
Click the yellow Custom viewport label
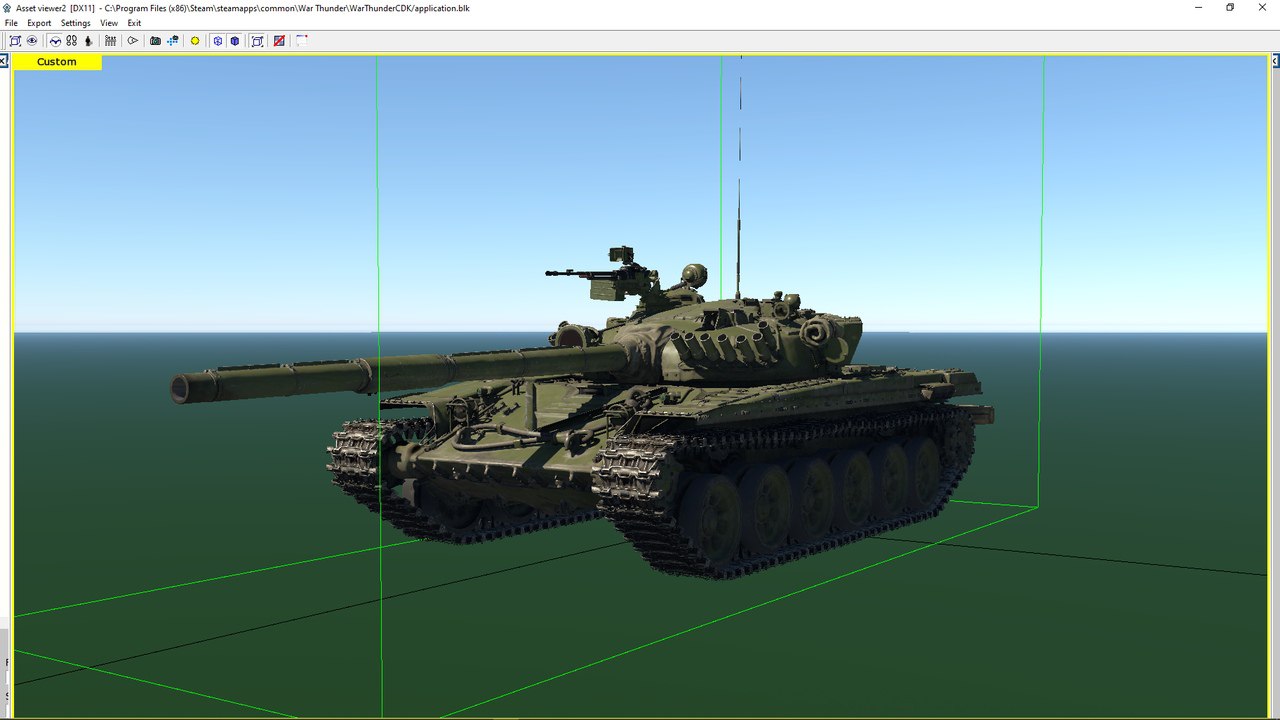click(57, 62)
